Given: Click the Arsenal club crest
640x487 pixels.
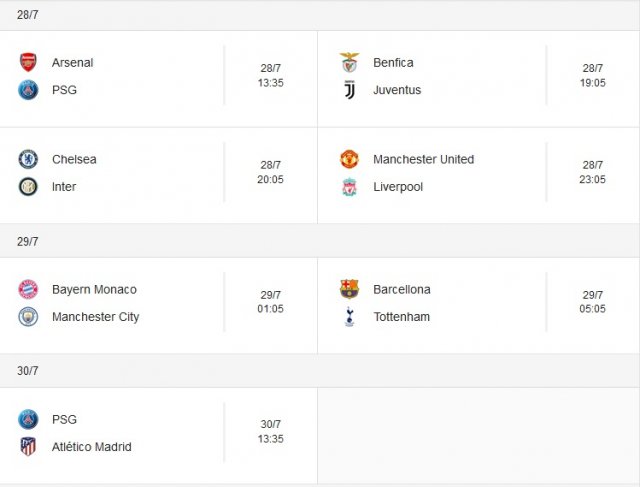Looking at the screenshot, I should 28,62.
